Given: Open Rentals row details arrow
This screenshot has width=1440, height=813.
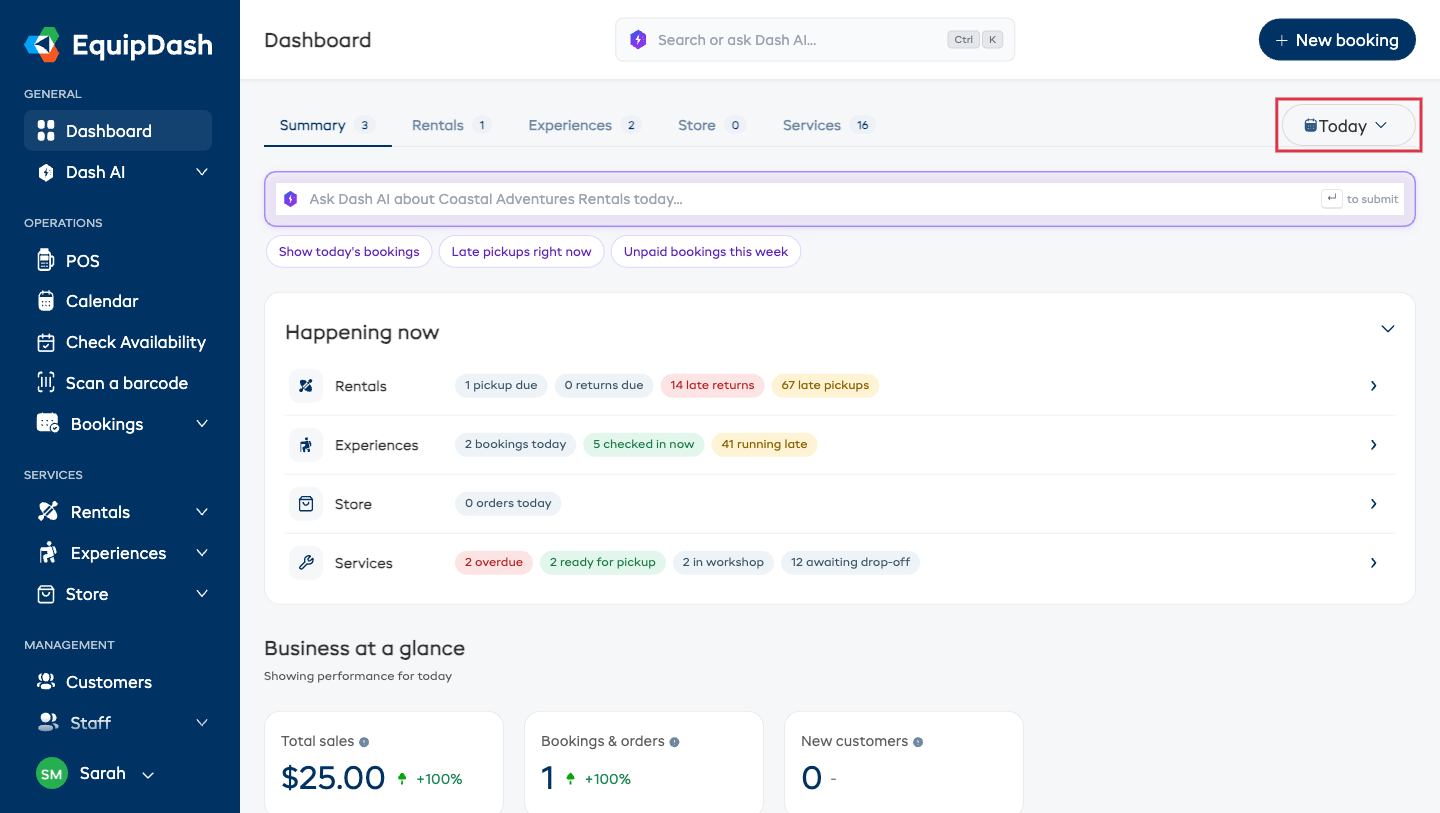Looking at the screenshot, I should click(1374, 386).
